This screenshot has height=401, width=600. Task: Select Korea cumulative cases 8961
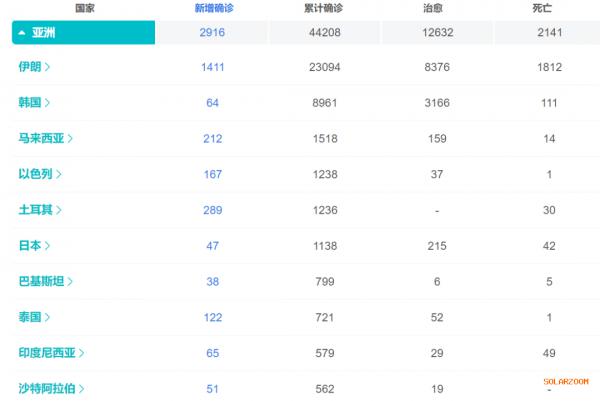[x=324, y=103]
